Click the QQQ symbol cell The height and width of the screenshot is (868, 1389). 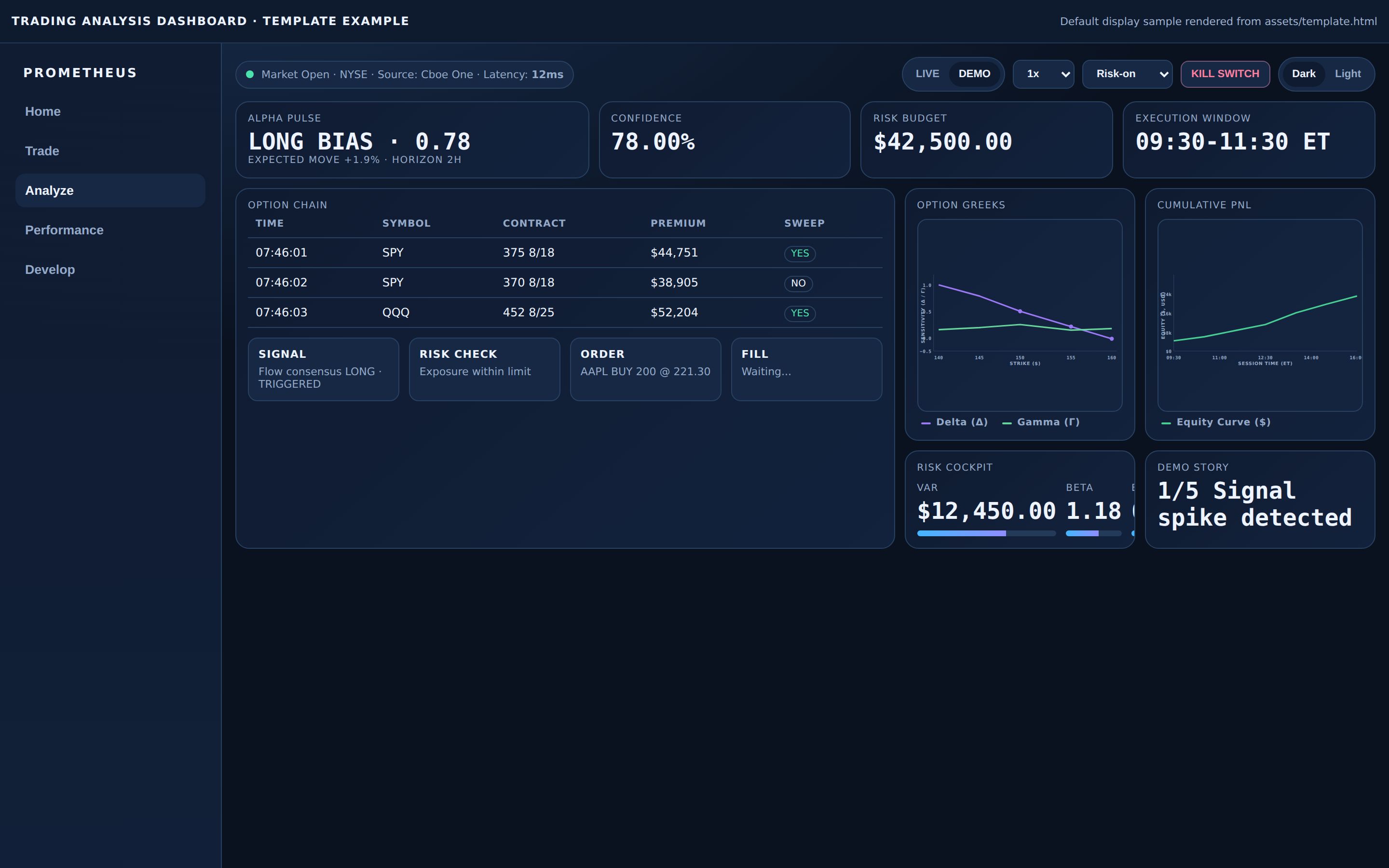[396, 312]
